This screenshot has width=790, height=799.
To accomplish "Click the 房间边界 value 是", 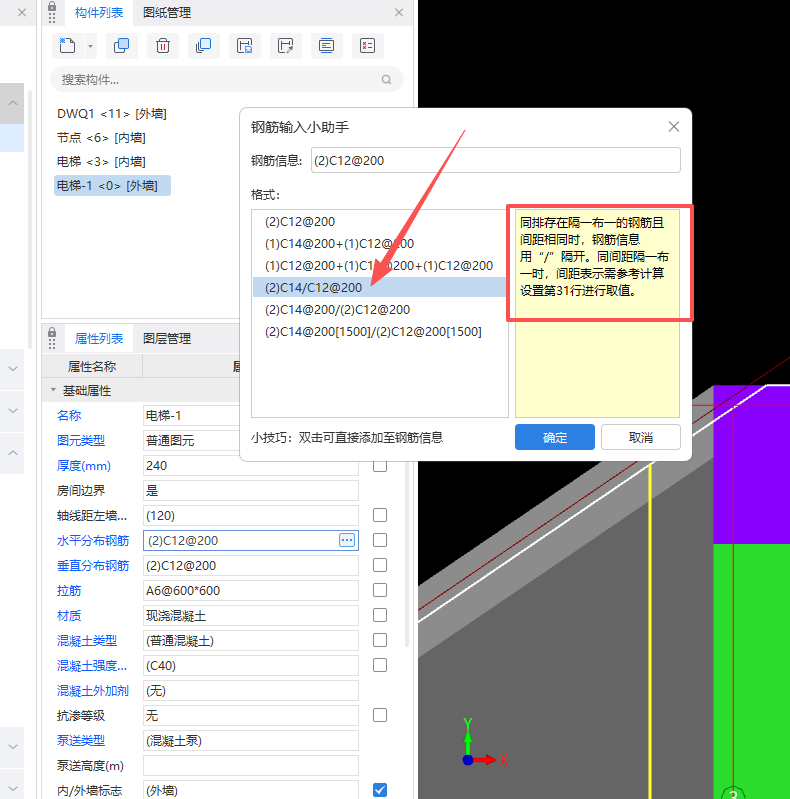I will point(251,490).
